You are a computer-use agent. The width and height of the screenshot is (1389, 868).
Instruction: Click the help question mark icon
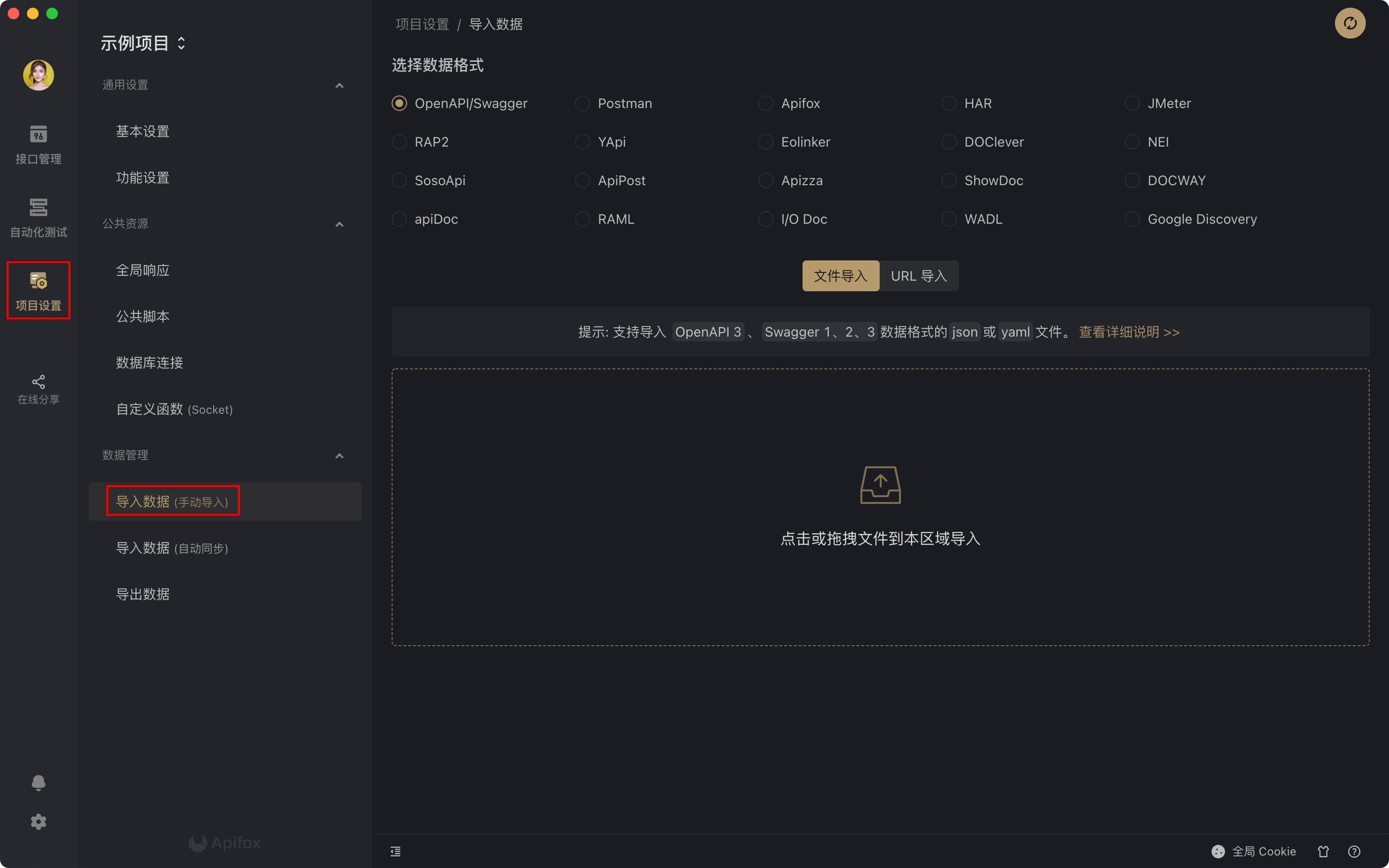1354,851
